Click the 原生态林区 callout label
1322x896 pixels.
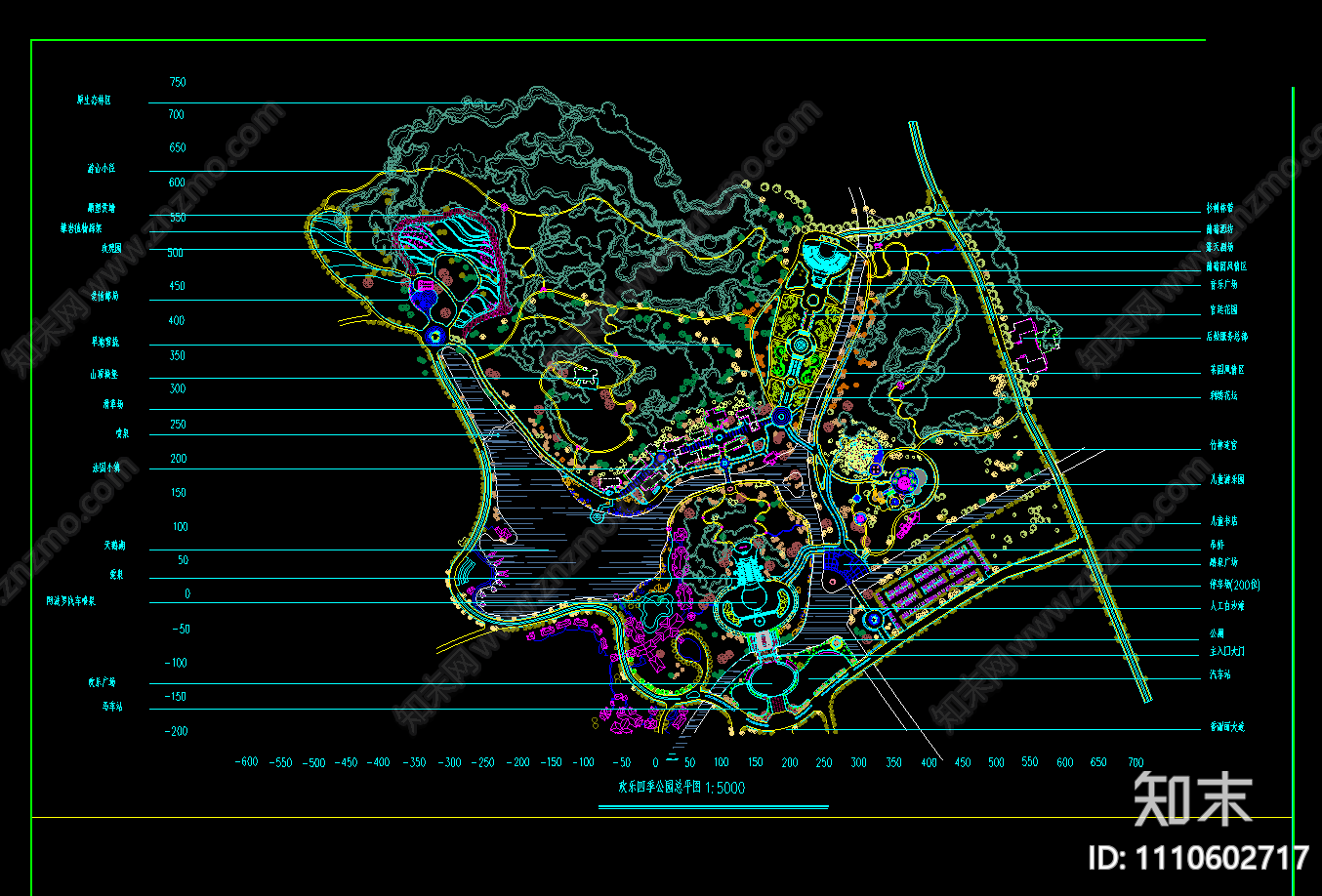[x=94, y=100]
